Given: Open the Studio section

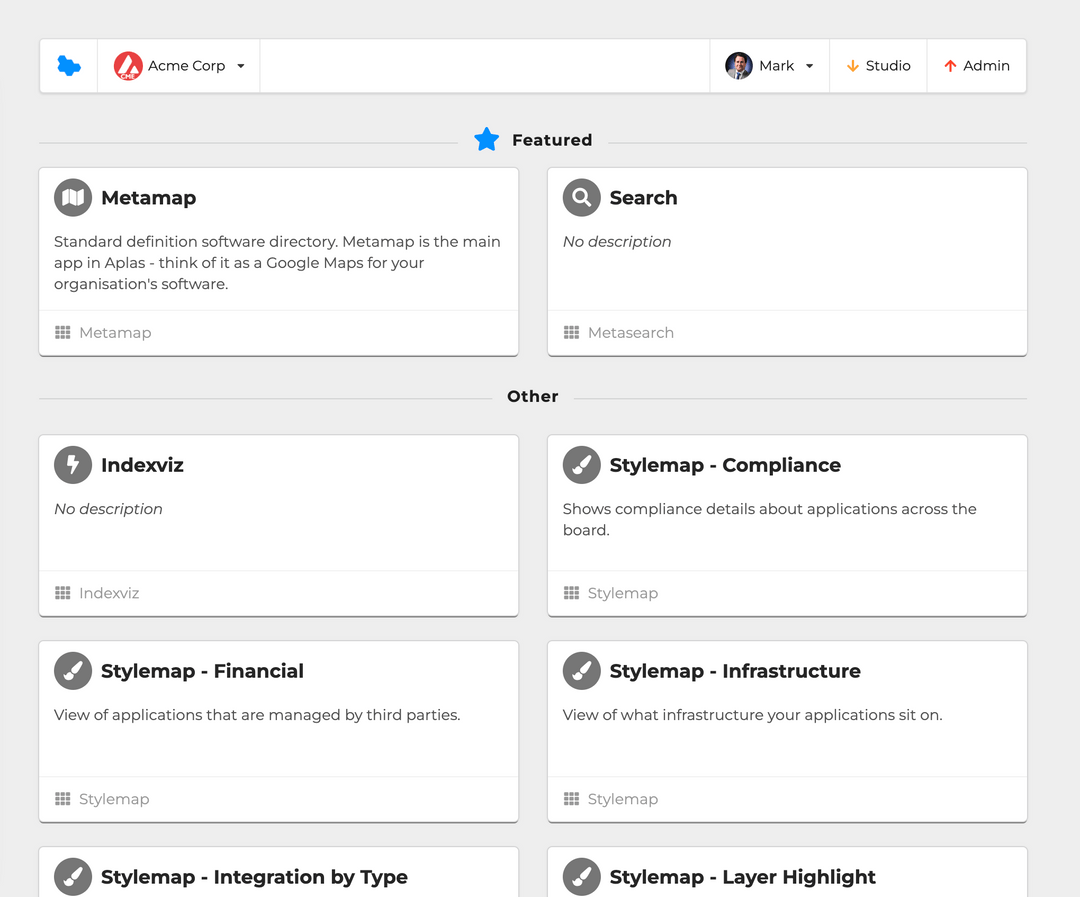Looking at the screenshot, I should tap(878, 65).
